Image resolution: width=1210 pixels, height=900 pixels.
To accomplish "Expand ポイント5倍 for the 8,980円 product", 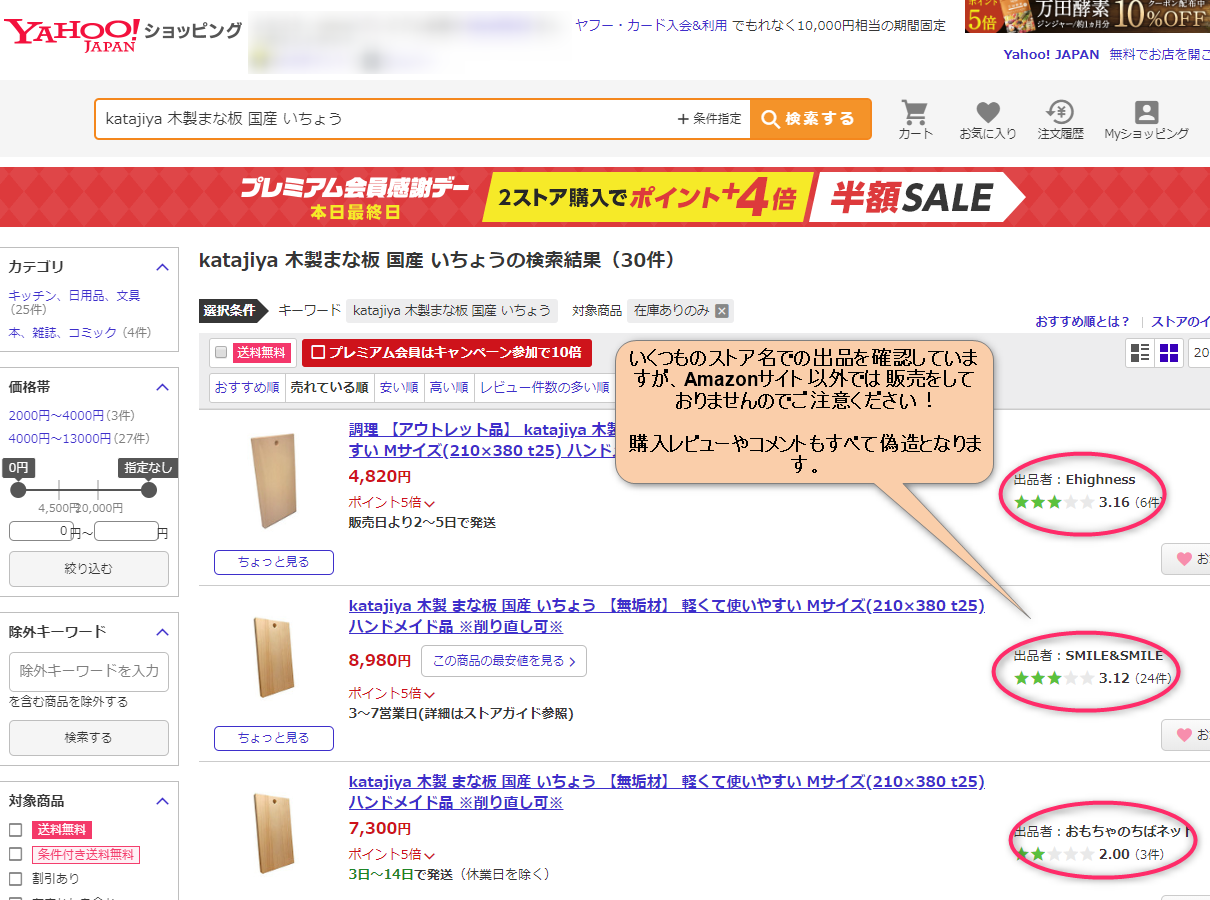I will [x=392, y=693].
